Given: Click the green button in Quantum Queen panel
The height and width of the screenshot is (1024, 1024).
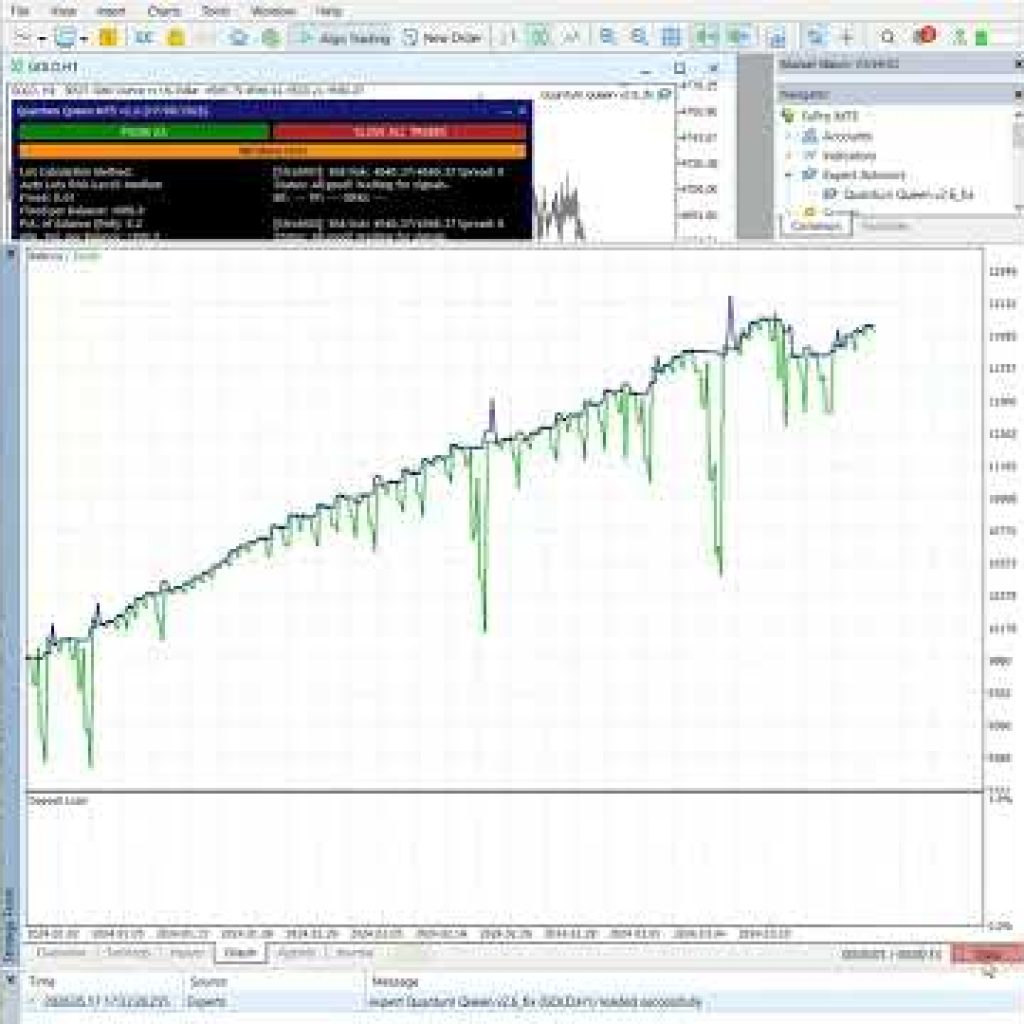Looking at the screenshot, I should pyautogui.click(x=144, y=132).
